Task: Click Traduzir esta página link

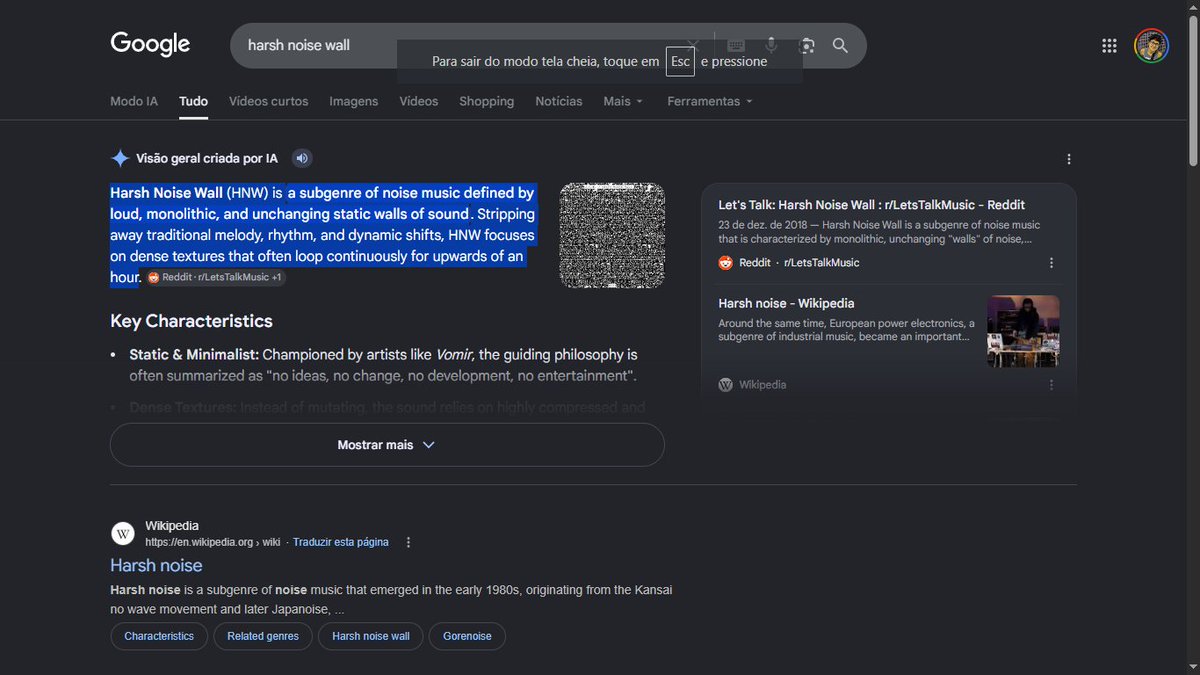Action: pyautogui.click(x=341, y=542)
